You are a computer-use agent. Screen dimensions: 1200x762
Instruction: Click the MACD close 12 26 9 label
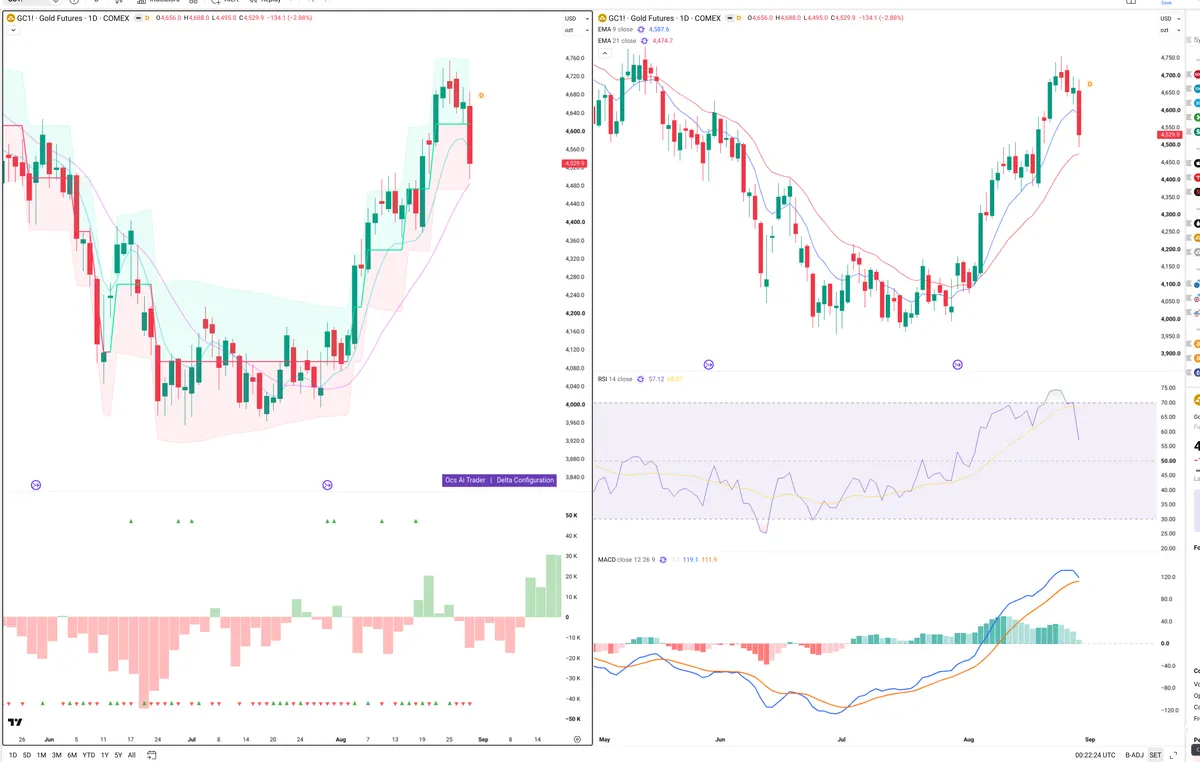point(626,560)
